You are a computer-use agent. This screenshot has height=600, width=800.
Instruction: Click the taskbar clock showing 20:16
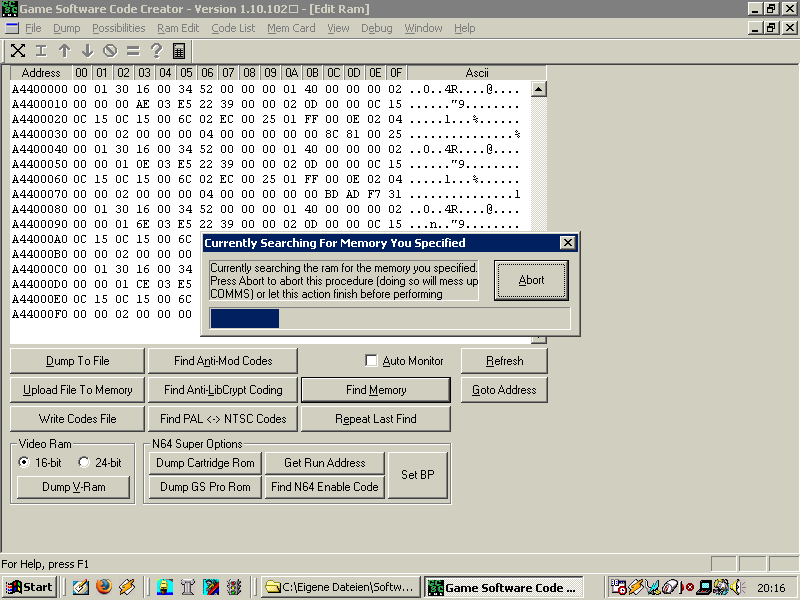pyautogui.click(x=771, y=588)
